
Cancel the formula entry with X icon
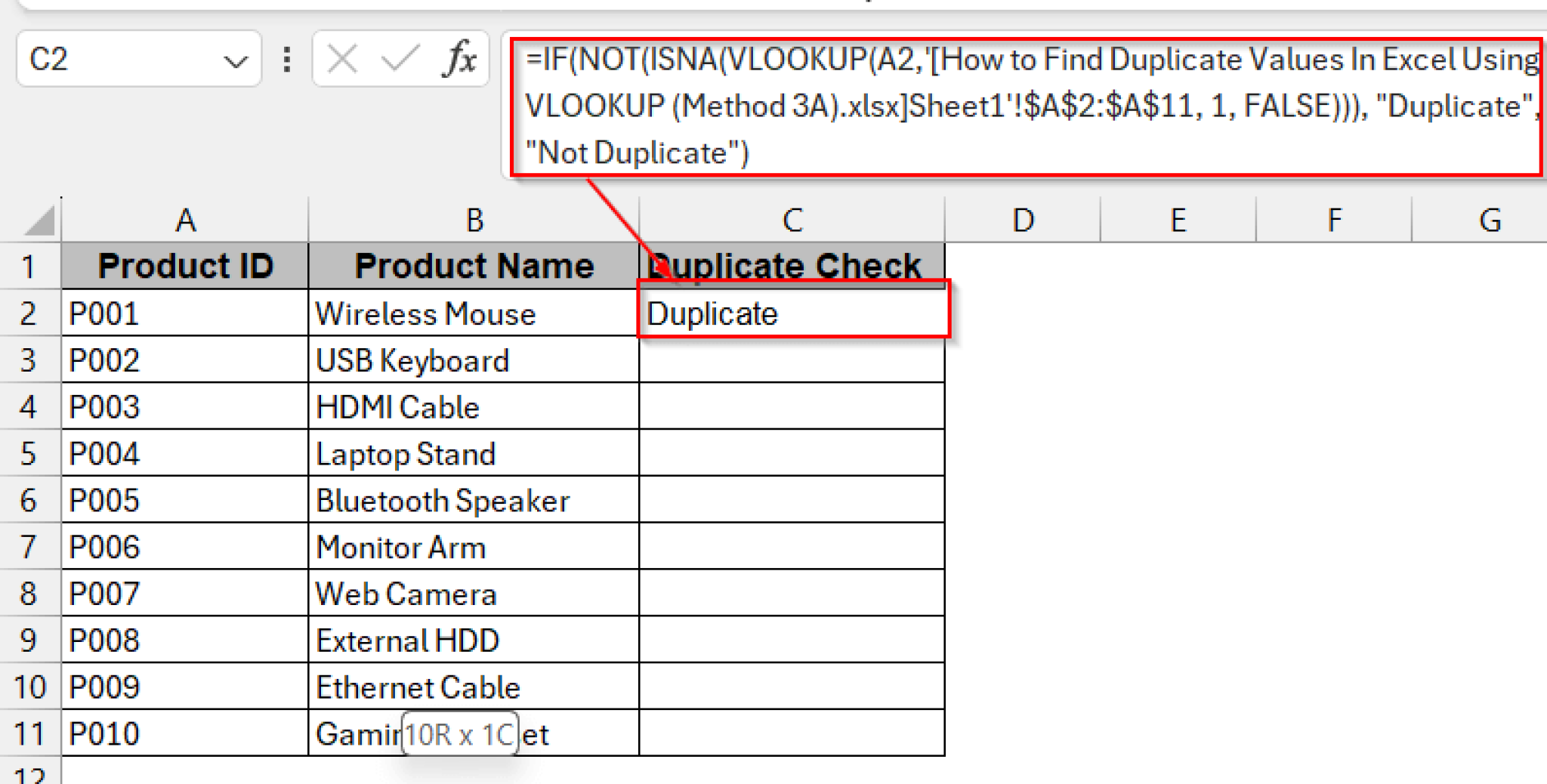342,59
